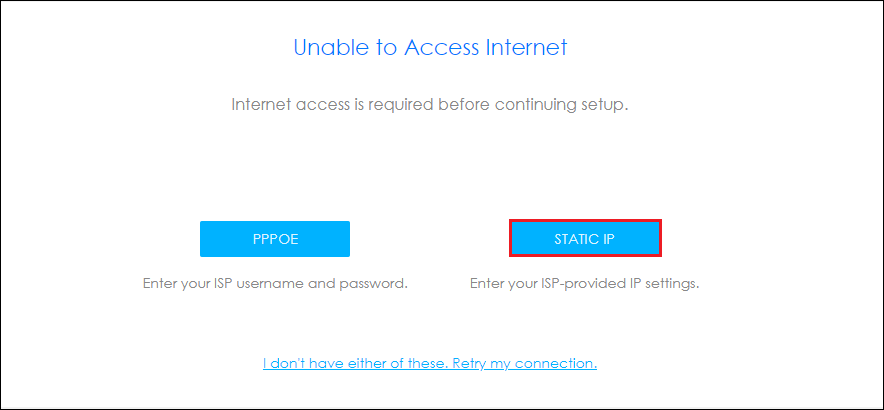Choose PPPOE to enter ISP credentials
884x410 pixels.
(275, 239)
